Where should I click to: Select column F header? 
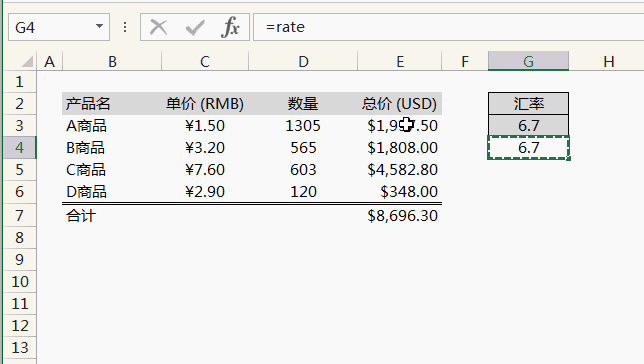click(x=465, y=62)
